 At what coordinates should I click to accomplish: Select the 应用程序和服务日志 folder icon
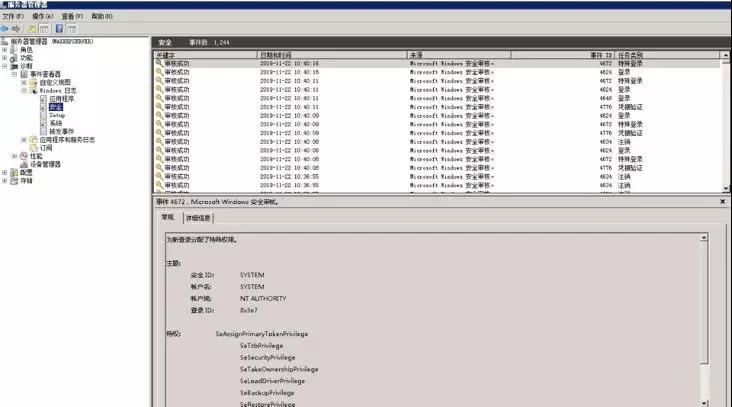click(x=34, y=140)
